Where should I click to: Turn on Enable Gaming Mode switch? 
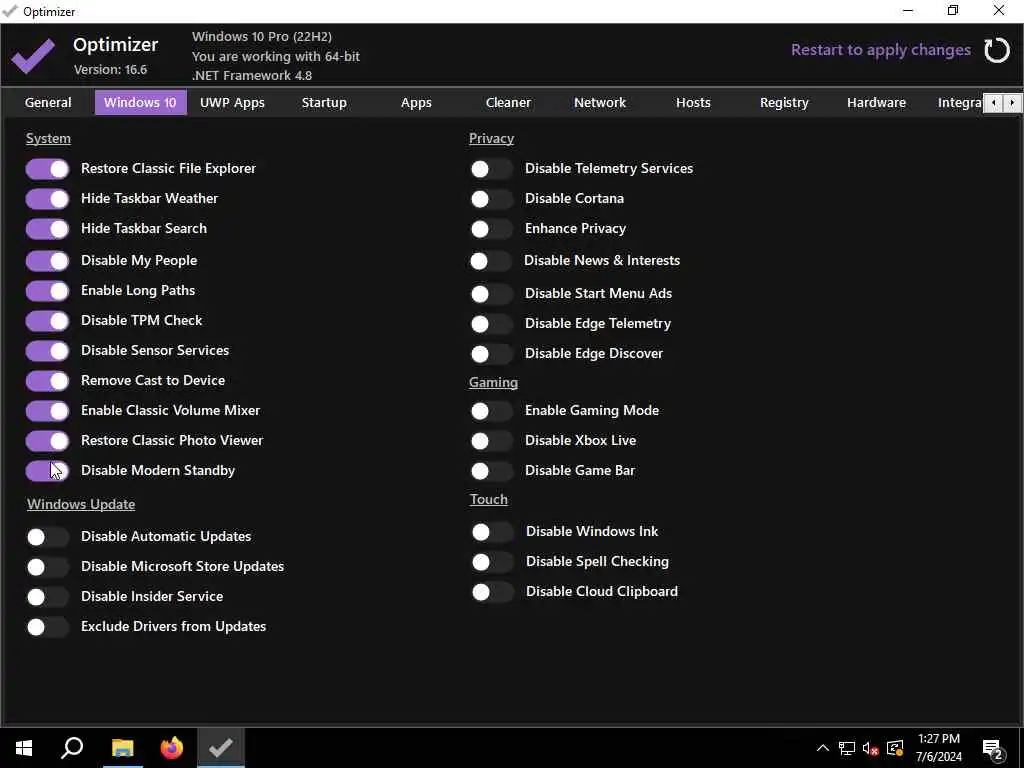coord(491,411)
